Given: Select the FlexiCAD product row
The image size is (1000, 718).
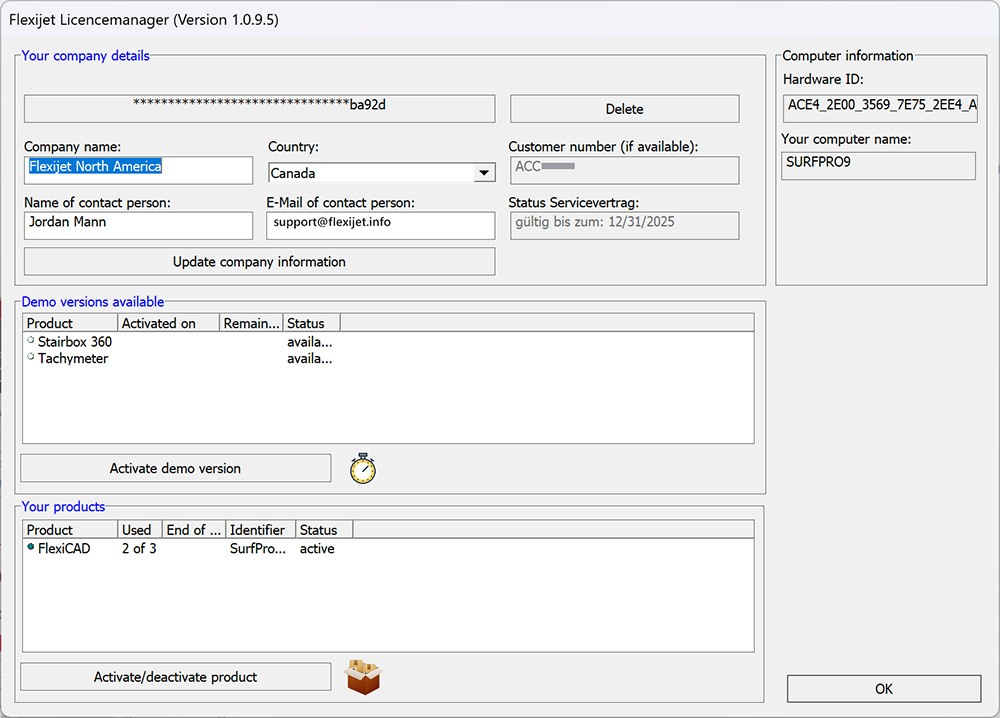Looking at the screenshot, I should [x=63, y=549].
